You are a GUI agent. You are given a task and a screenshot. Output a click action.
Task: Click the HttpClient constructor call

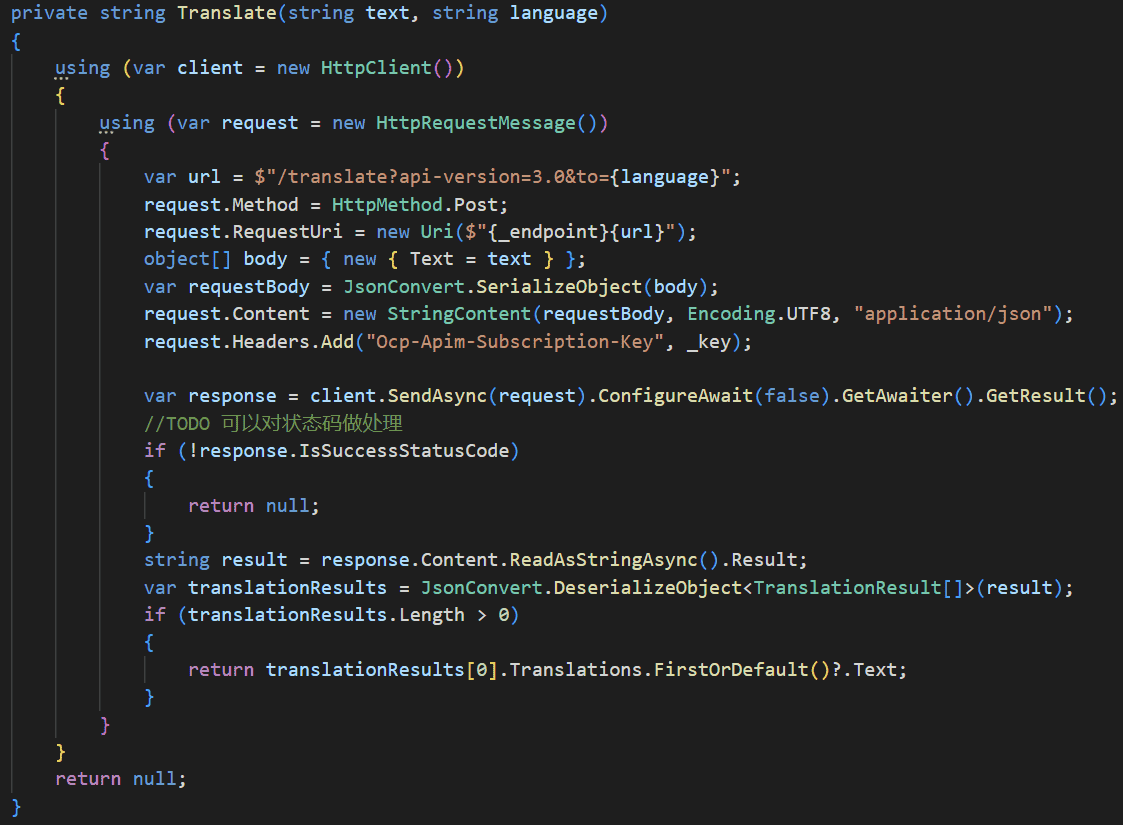tap(376, 68)
